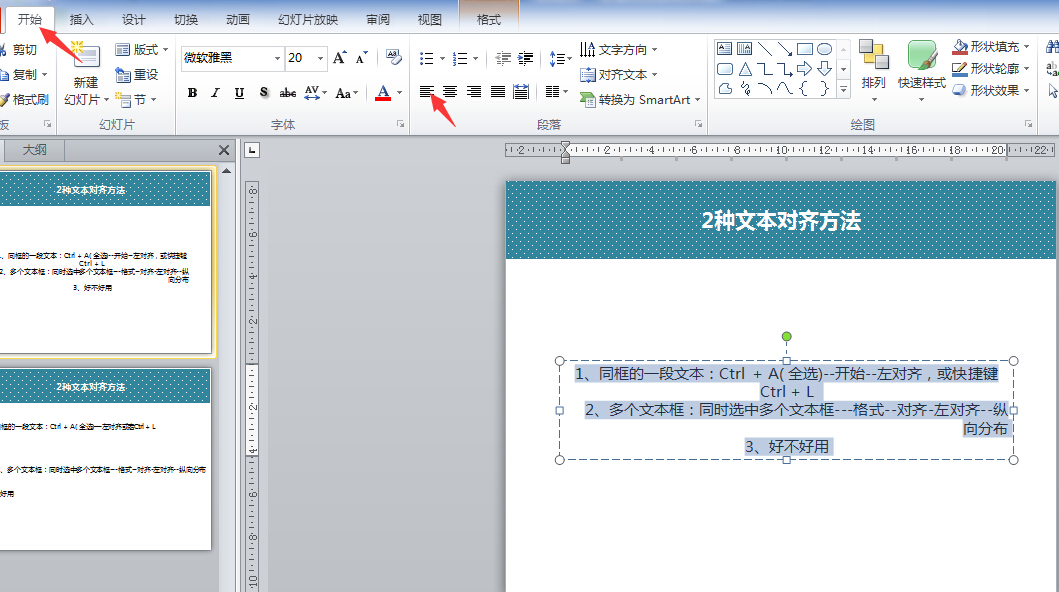1059x592 pixels.
Task: Select the triangle shape in the shapes gallery
Action: (x=744, y=69)
